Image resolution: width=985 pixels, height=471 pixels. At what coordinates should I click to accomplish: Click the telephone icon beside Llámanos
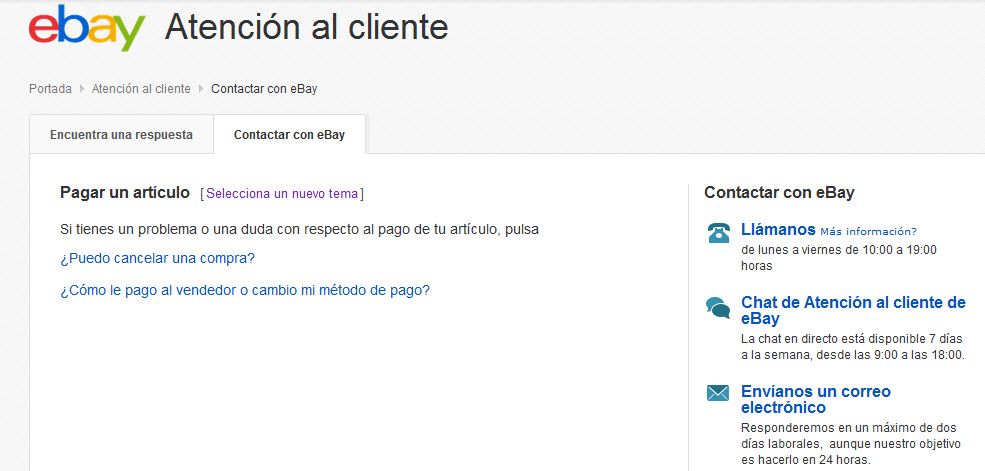click(718, 233)
